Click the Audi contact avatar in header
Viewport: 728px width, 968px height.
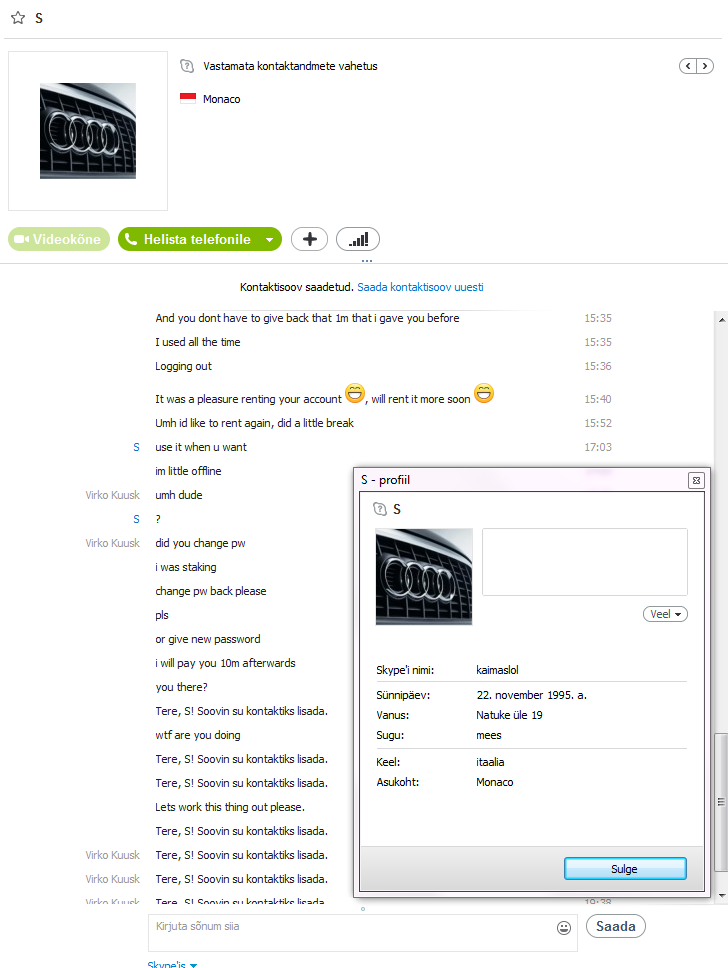pyautogui.click(x=88, y=131)
